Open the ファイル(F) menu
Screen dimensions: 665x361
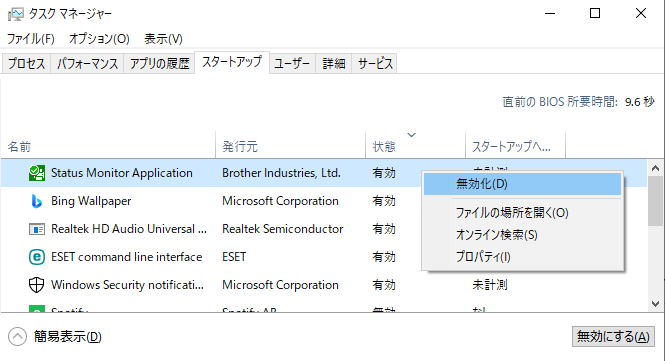point(31,39)
